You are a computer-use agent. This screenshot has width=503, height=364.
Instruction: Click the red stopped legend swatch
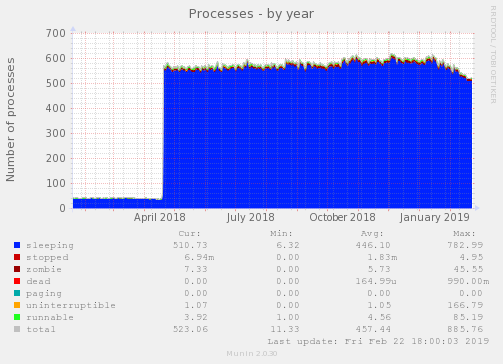coord(17,257)
